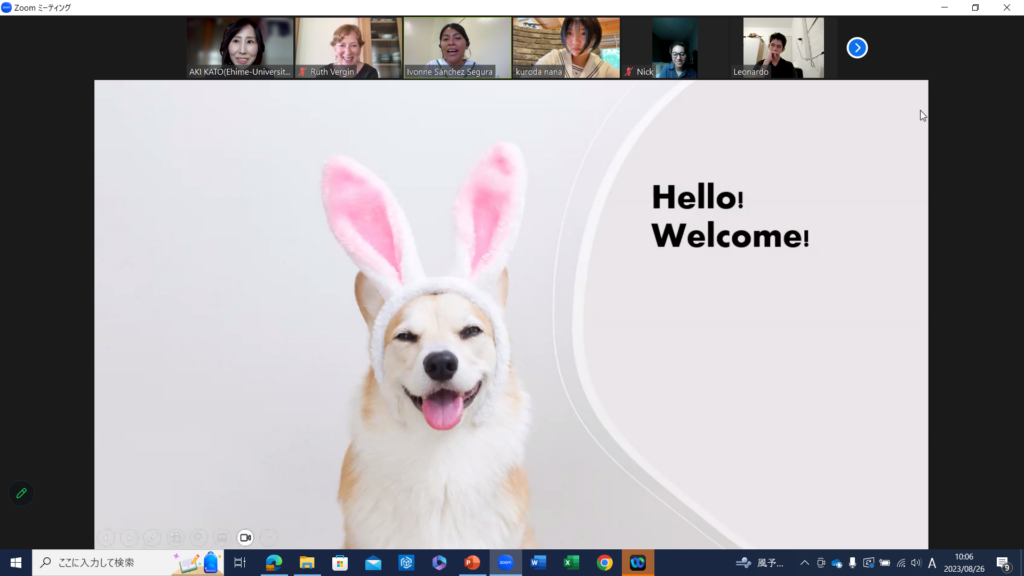The width and height of the screenshot is (1024, 576).
Task: Open the battery status tray icon
Action: 885,563
